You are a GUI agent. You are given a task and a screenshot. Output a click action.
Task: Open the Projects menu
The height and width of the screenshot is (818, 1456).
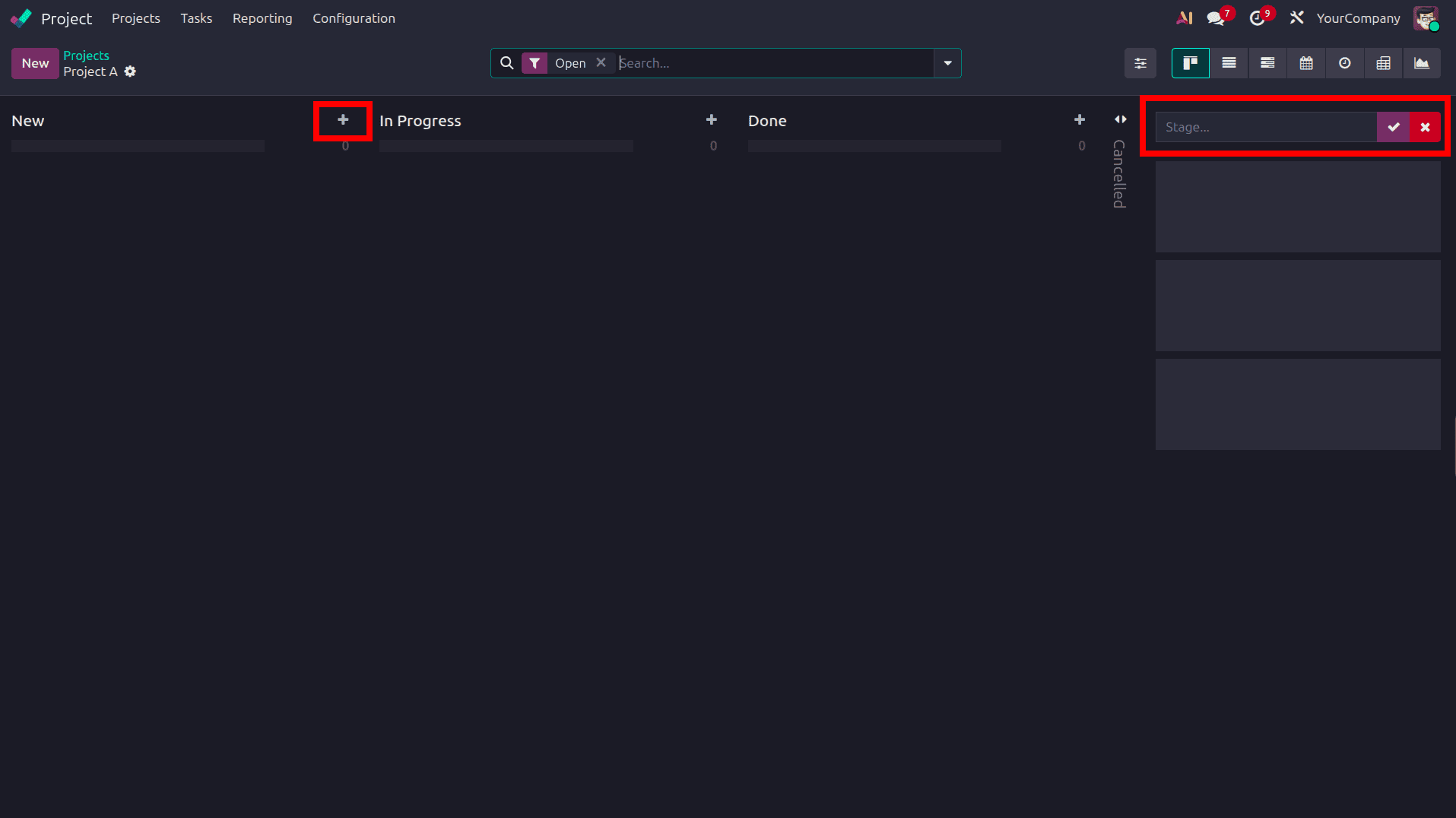pos(136,18)
